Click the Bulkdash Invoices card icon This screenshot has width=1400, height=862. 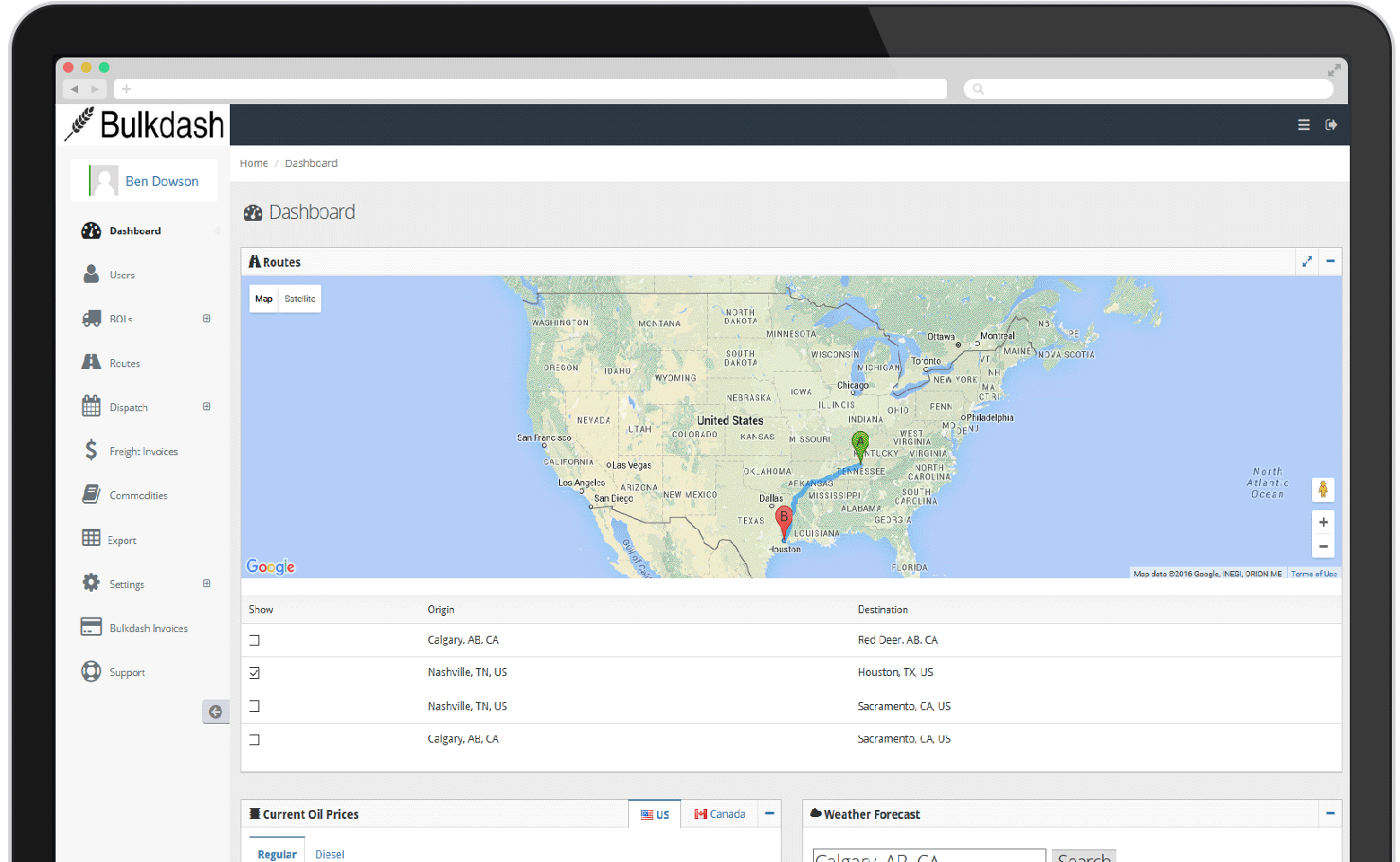[91, 627]
